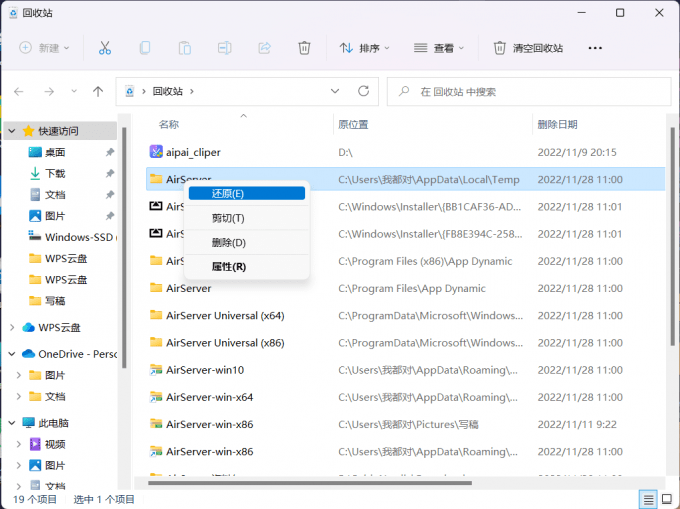Viewport: 680px width, 509px height.
Task: Expand the WPS云盘 cloud tree node
Action: tap(12, 327)
